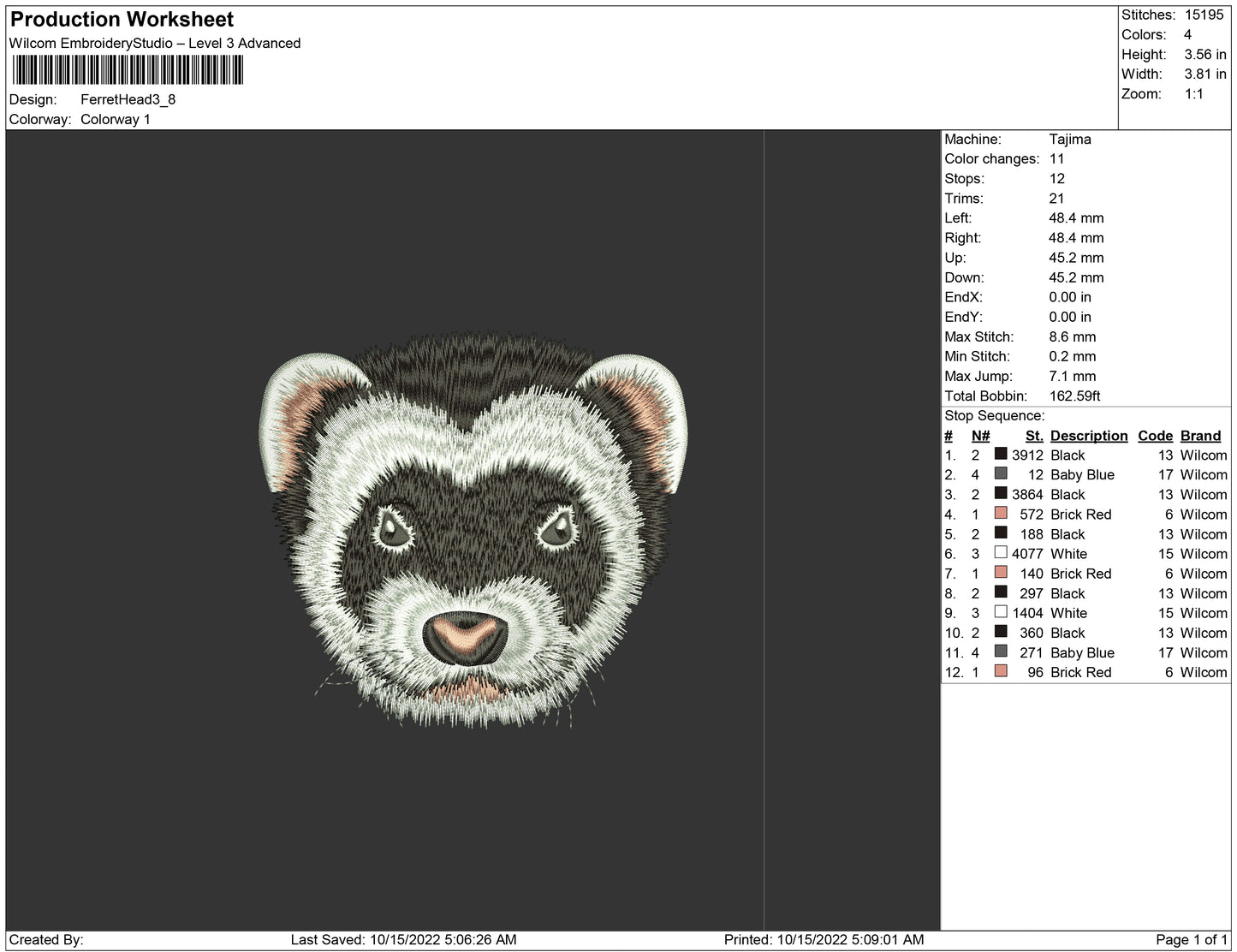
Task: Click the Production Worksheet title
Action: click(x=122, y=20)
